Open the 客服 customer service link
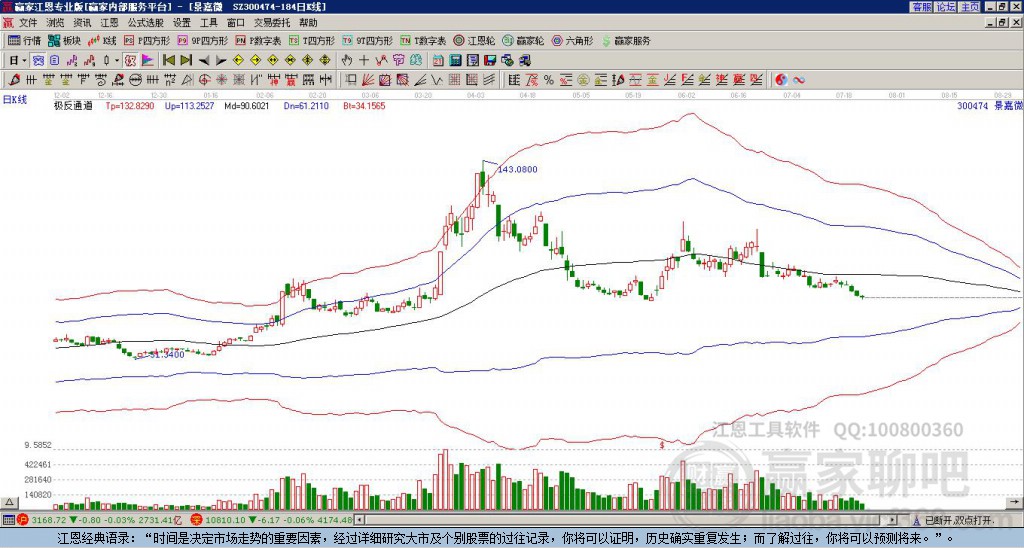 click(921, 7)
